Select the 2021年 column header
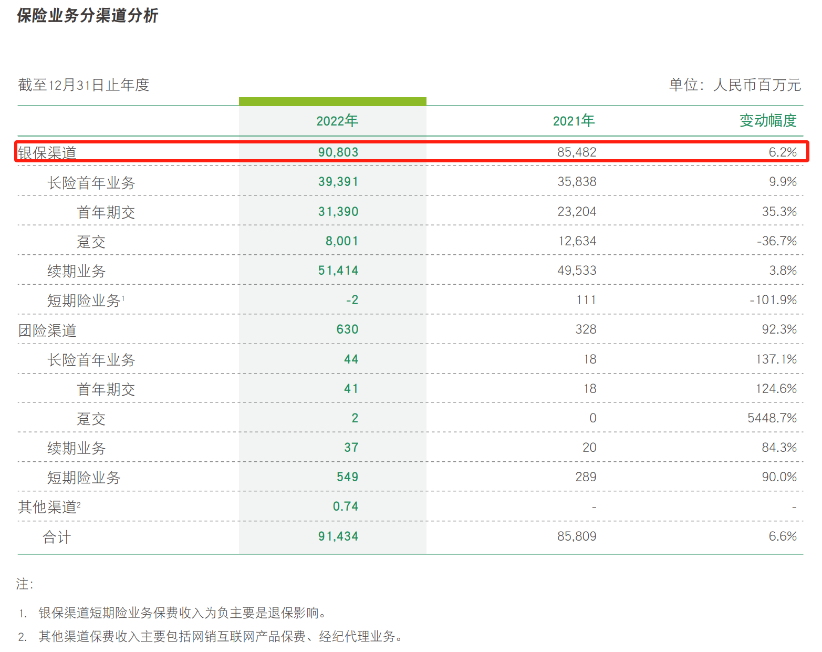822x652 pixels. tap(573, 120)
